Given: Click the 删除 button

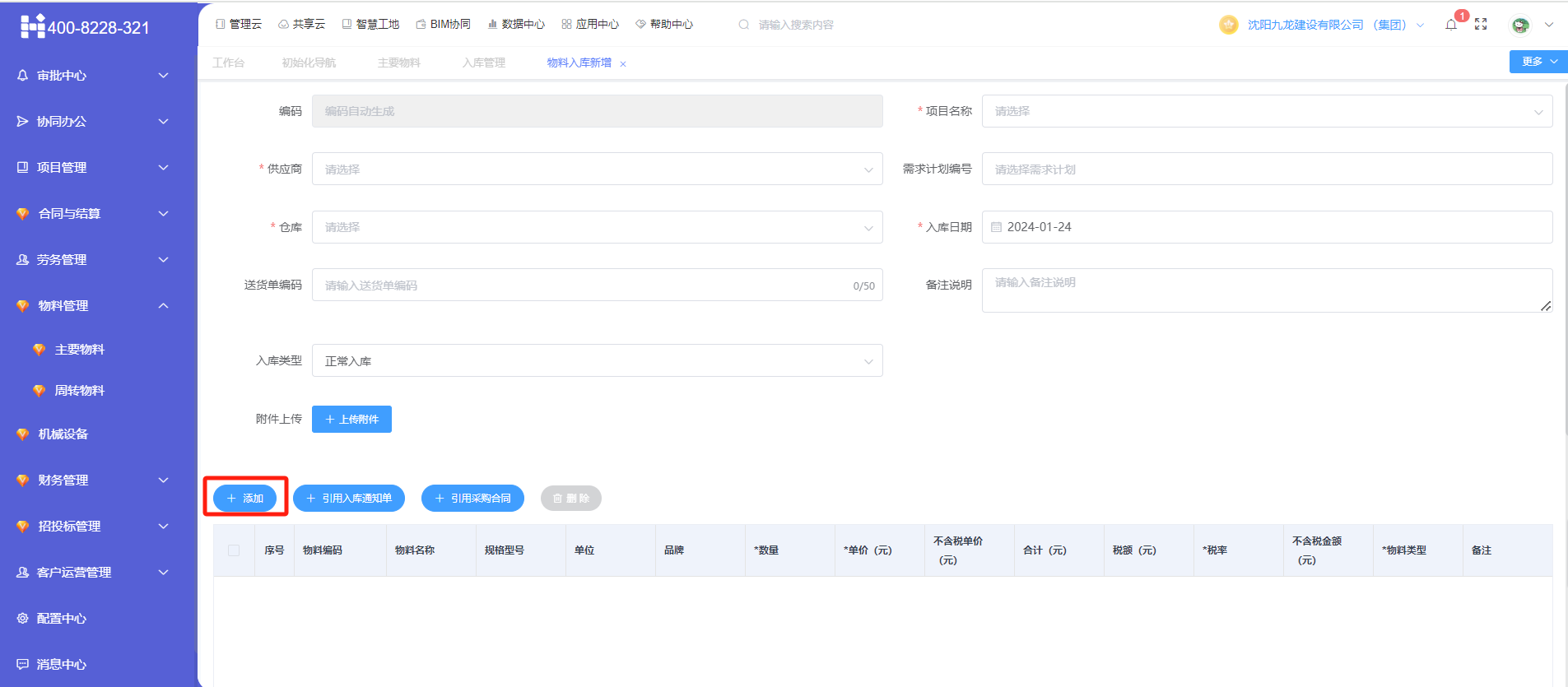Looking at the screenshot, I should coord(571,499).
